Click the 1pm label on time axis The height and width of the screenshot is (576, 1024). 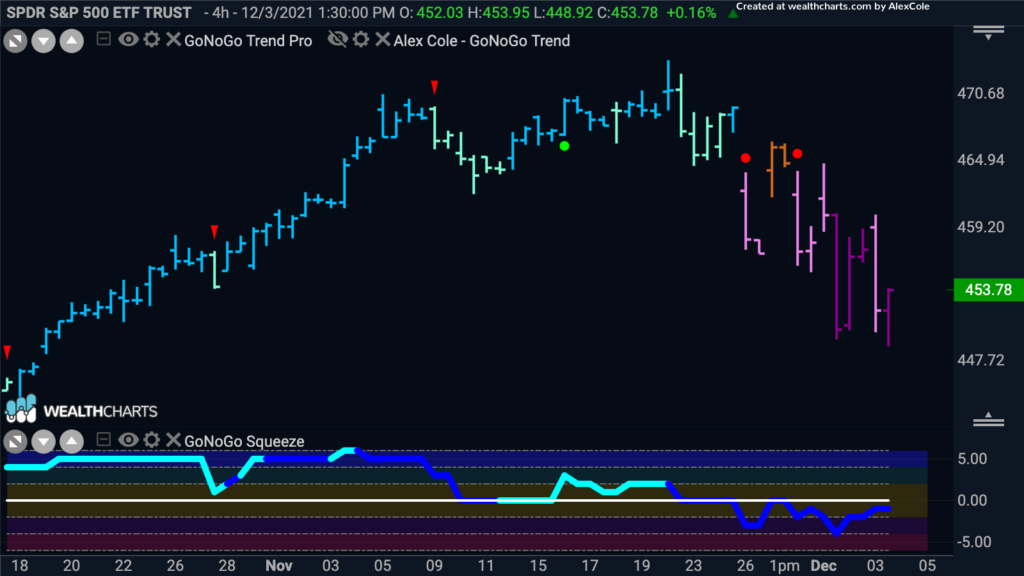784,566
